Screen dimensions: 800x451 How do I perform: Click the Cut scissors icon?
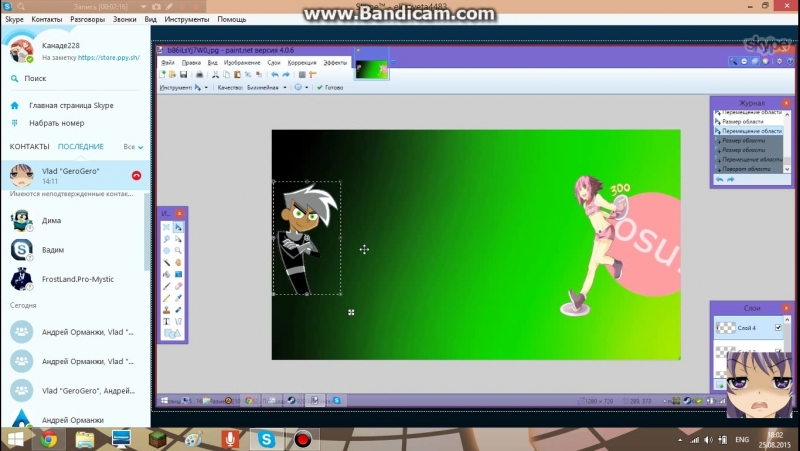tap(215, 74)
